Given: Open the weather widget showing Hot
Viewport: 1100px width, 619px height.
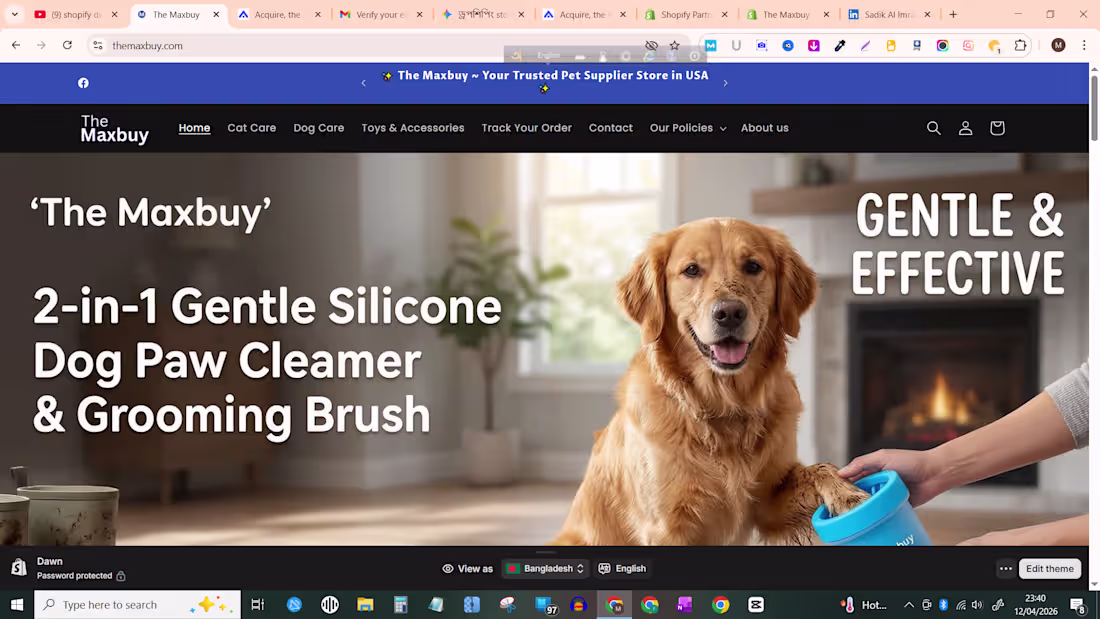Looking at the screenshot, I should coord(864,604).
